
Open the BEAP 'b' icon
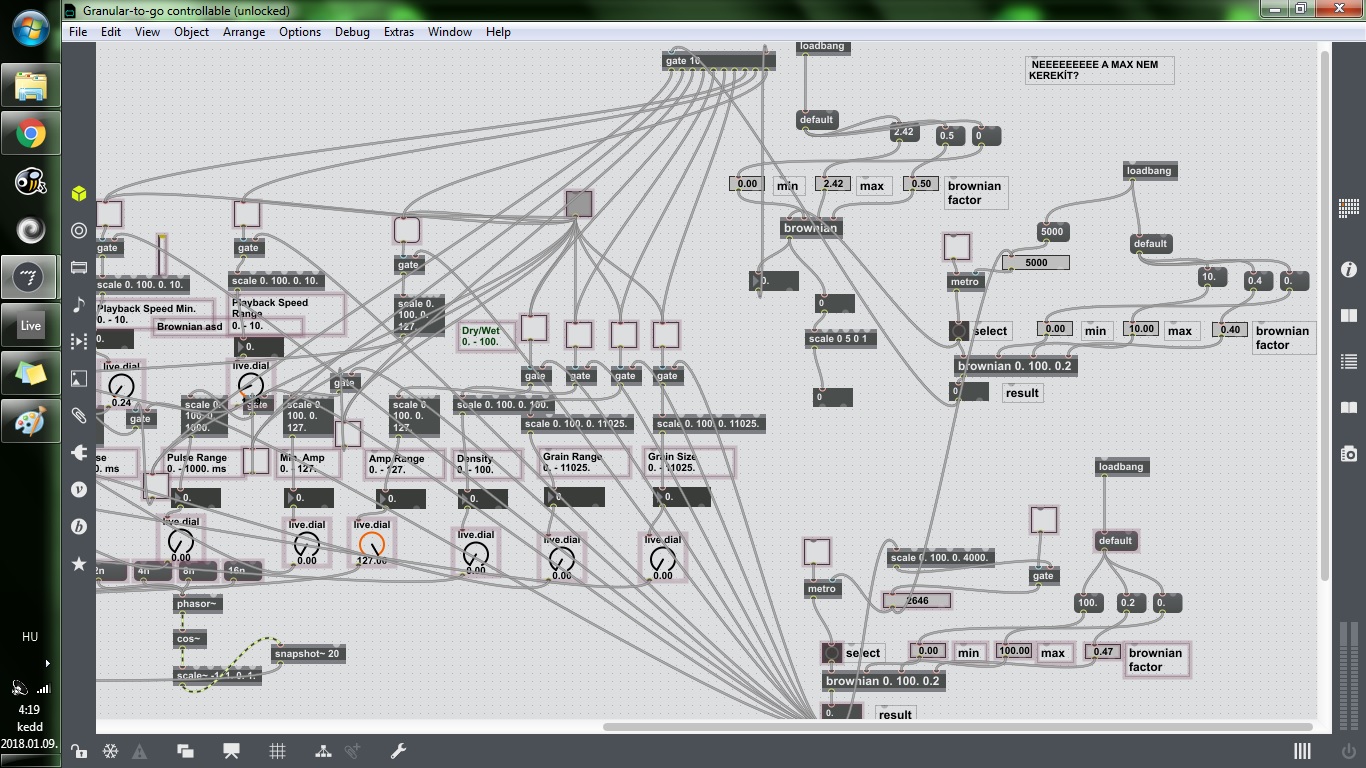79,526
